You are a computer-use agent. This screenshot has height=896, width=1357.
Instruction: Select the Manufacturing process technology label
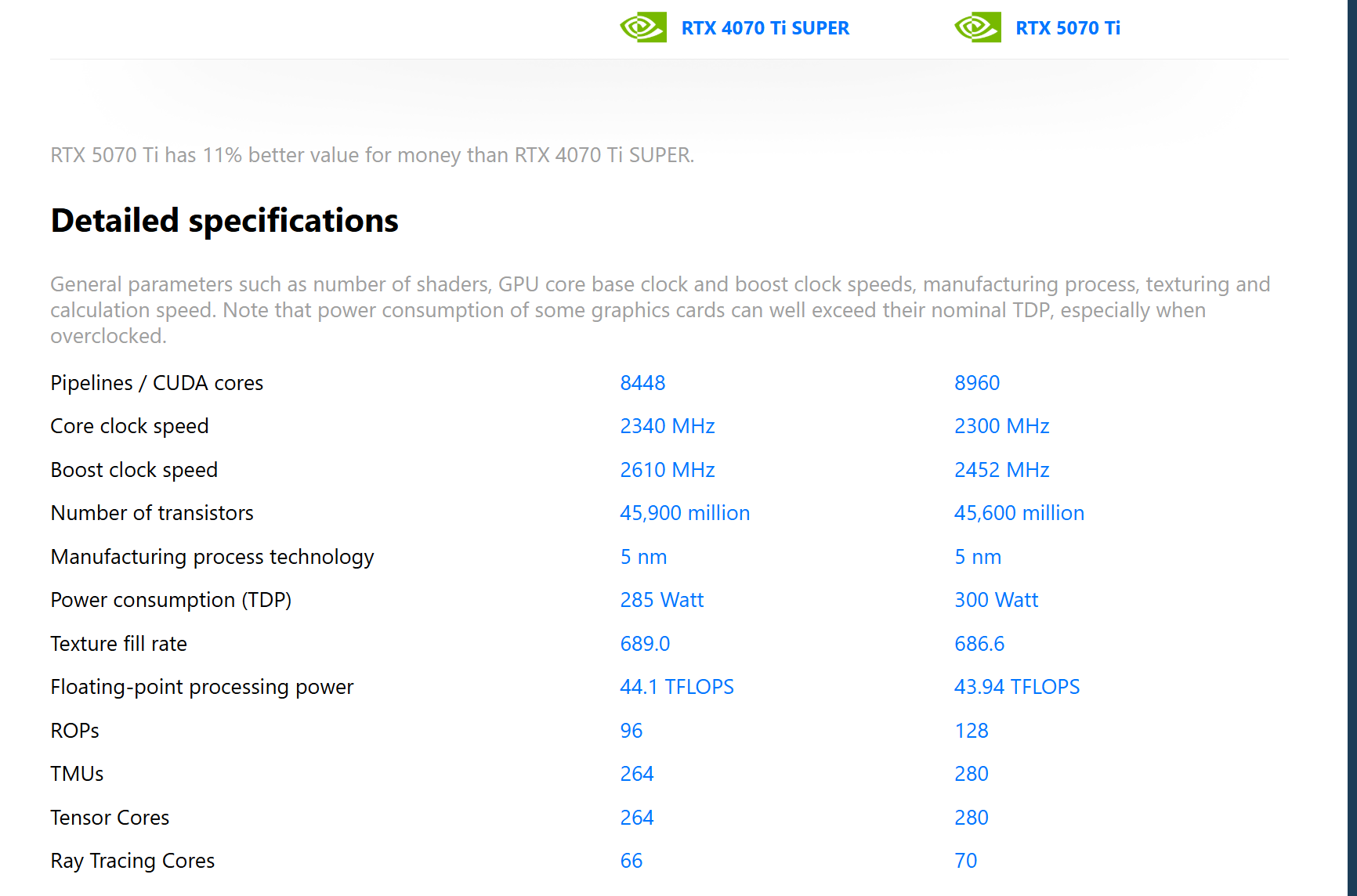(x=212, y=557)
